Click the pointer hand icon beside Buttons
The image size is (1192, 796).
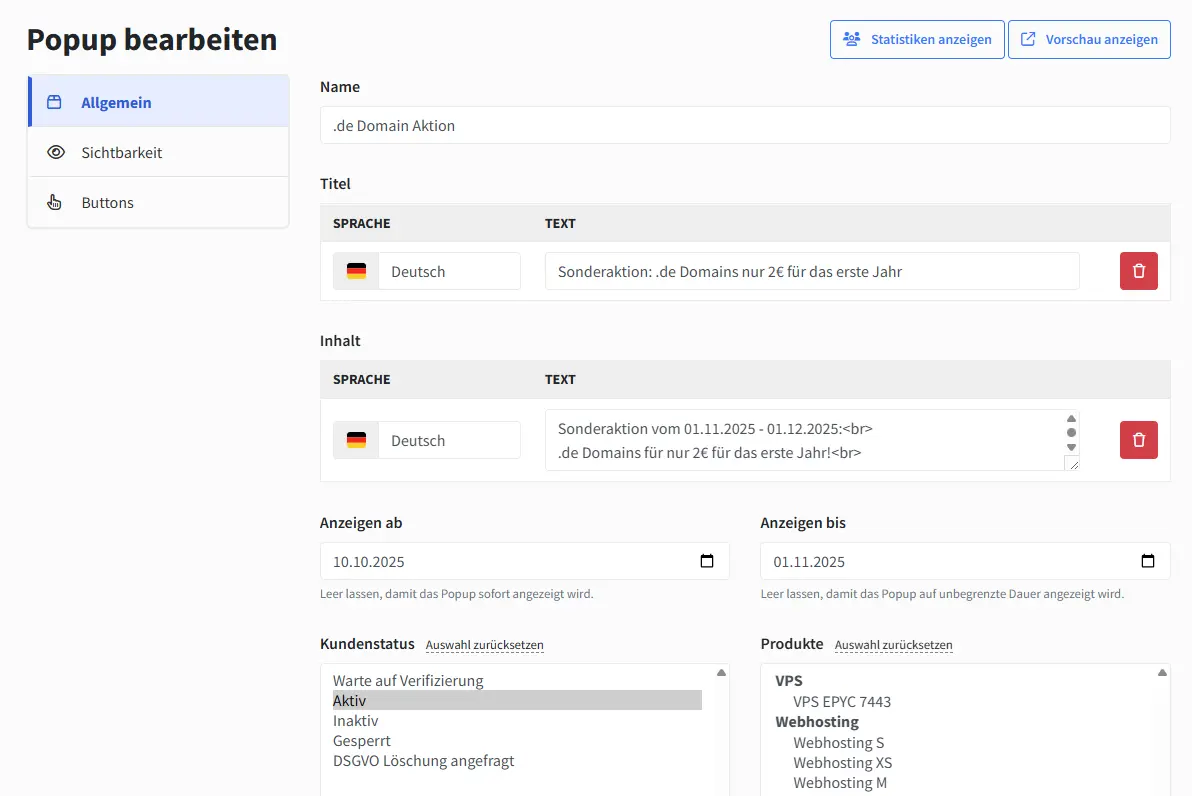[x=55, y=202]
